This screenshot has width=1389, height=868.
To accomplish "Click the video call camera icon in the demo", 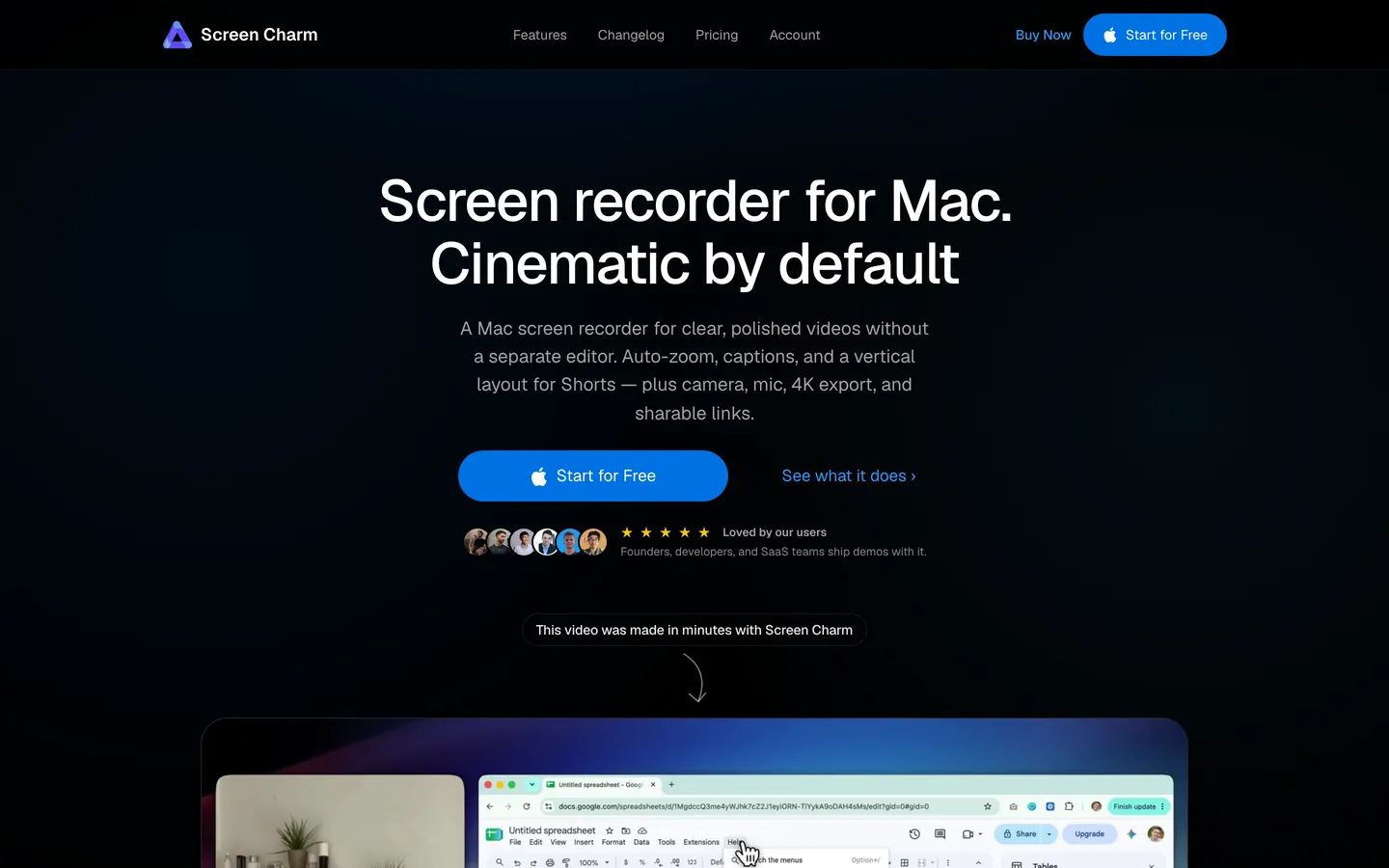I will 967,834.
